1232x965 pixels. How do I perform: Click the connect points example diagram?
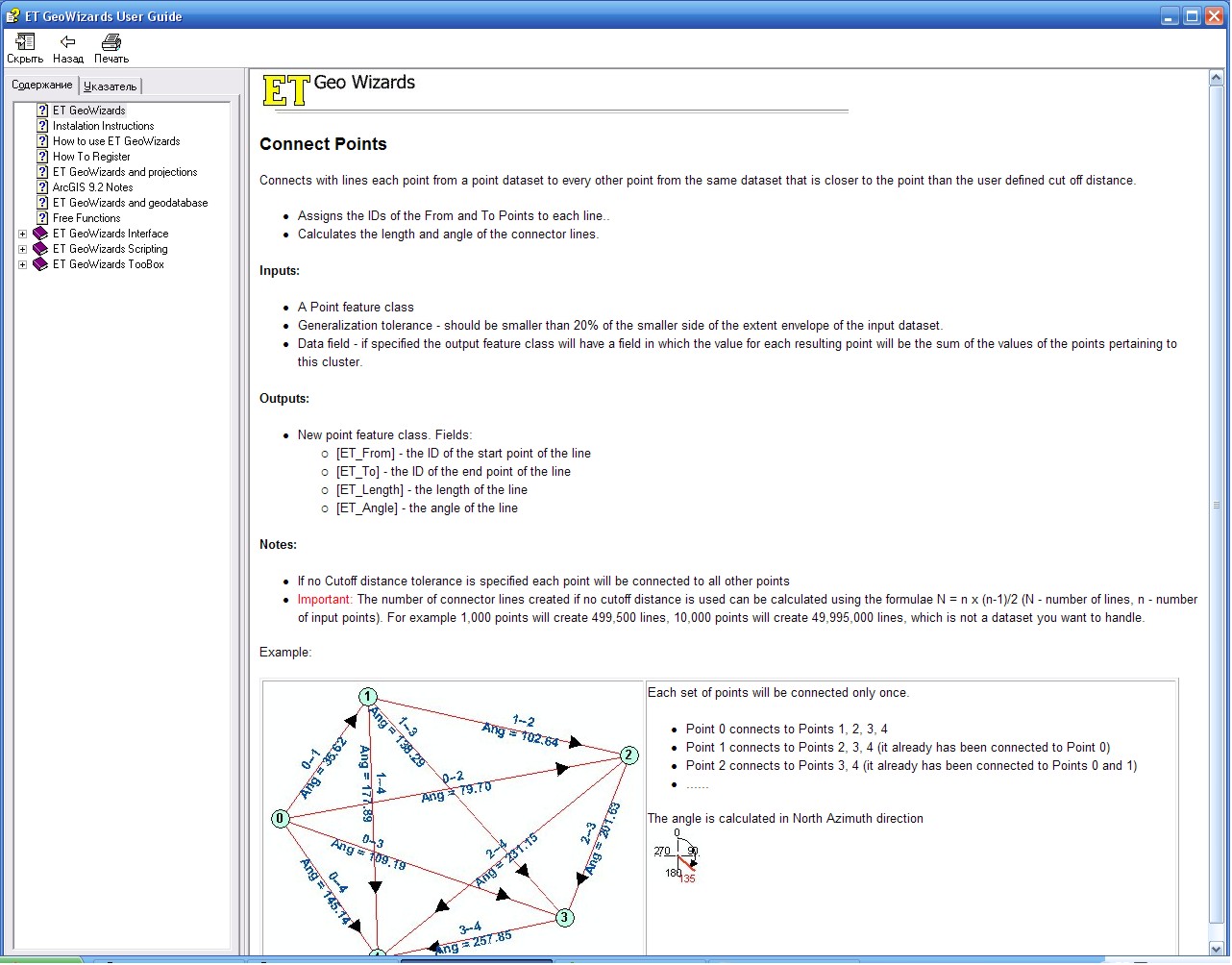pyautogui.click(x=453, y=819)
